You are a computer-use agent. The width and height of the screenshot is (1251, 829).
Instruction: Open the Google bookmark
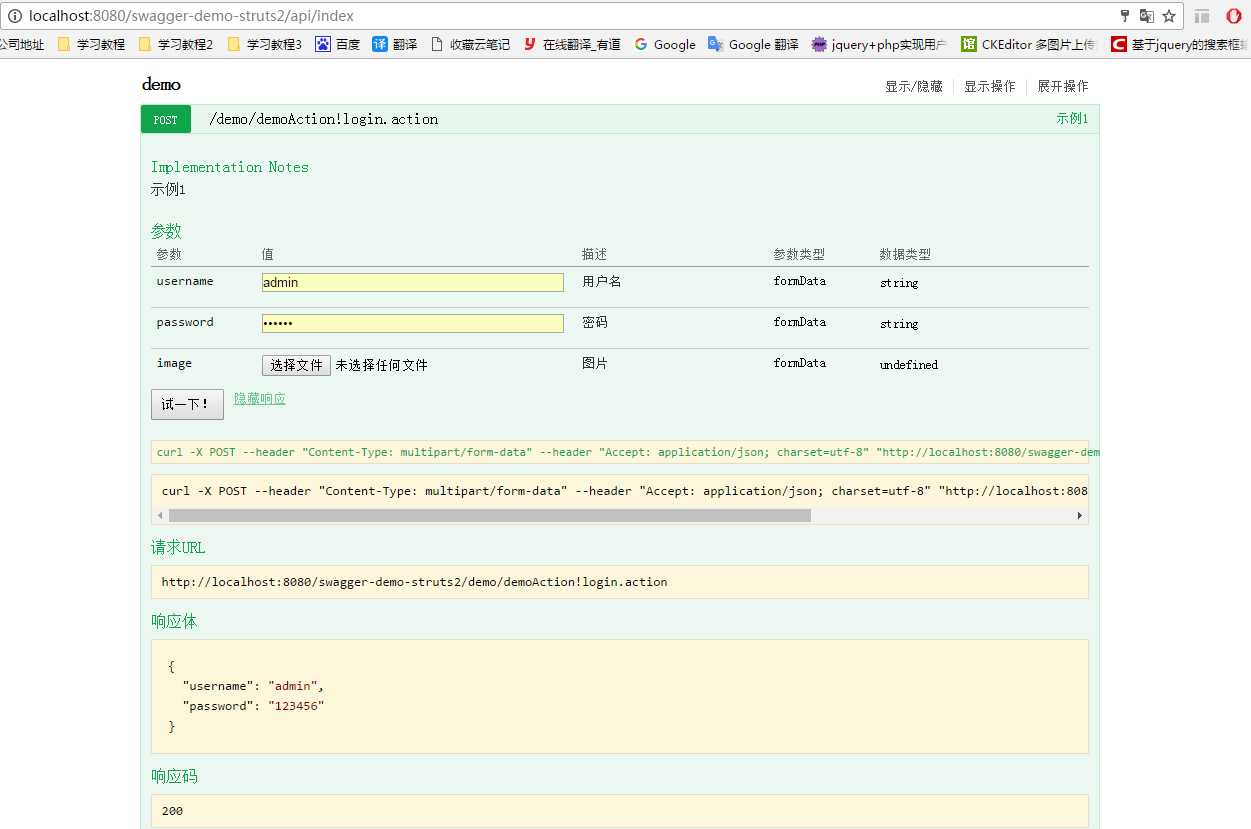[x=665, y=44]
